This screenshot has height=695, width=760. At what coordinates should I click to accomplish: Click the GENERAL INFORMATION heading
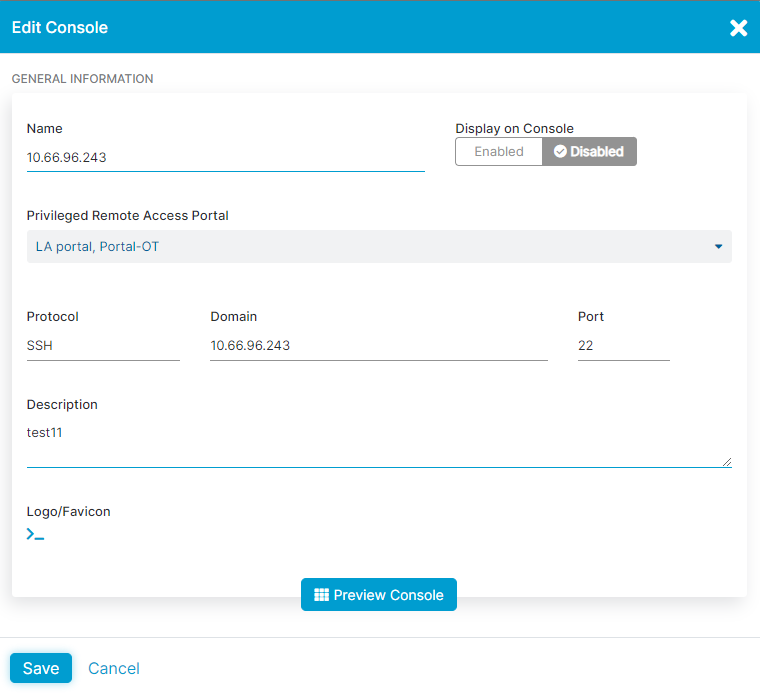[x=82, y=79]
